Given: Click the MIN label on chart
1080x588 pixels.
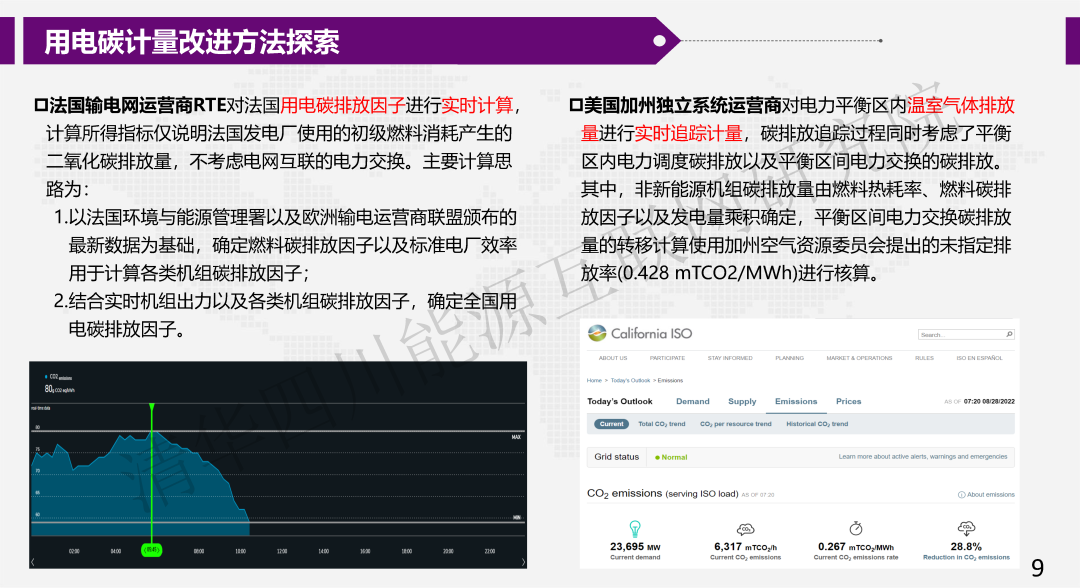Looking at the screenshot, I should [517, 517].
